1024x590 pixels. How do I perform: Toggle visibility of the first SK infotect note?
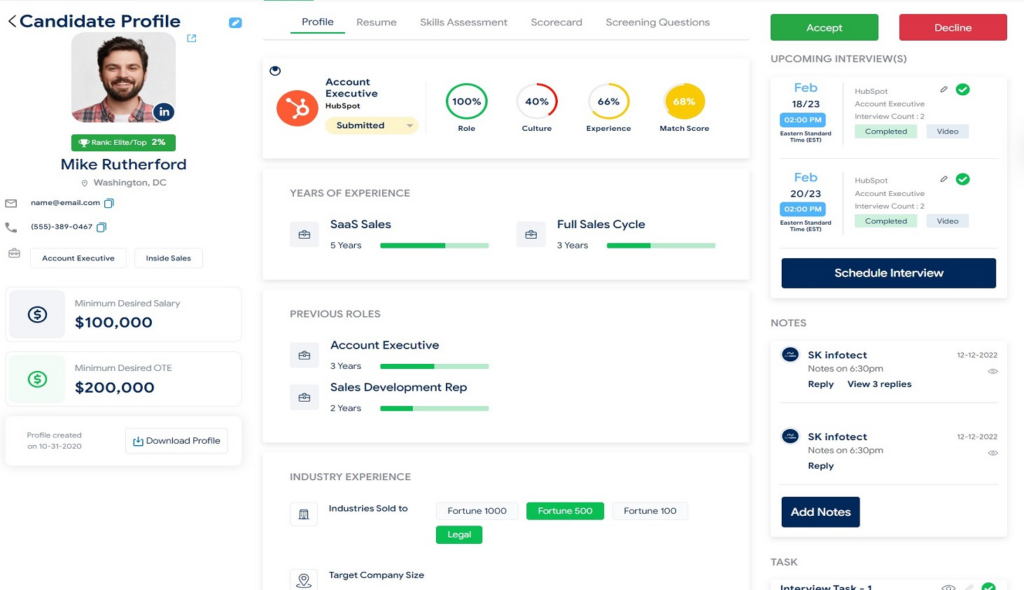[x=993, y=371]
